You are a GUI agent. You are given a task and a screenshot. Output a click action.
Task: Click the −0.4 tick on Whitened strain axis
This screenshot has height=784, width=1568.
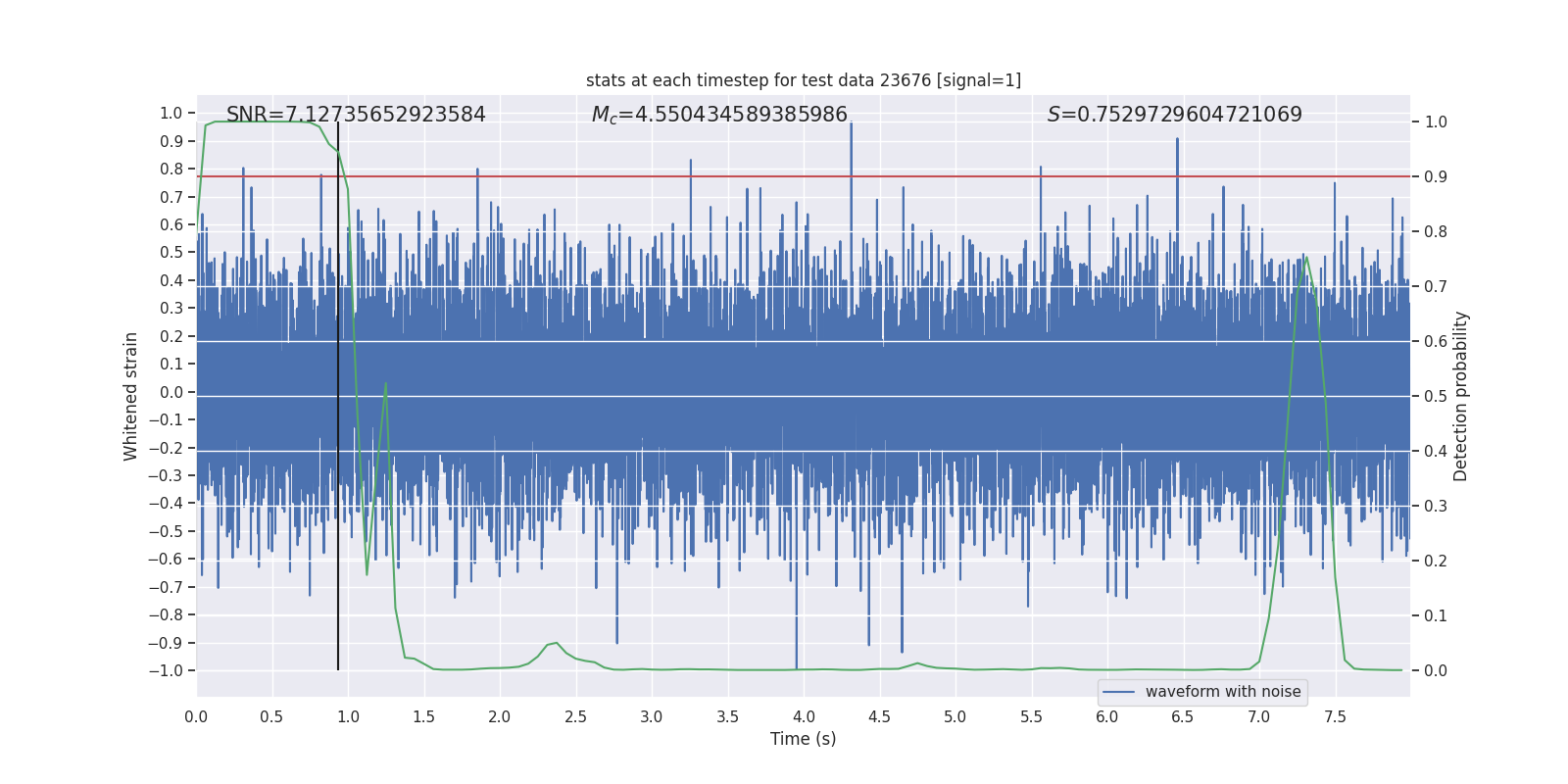[x=166, y=504]
